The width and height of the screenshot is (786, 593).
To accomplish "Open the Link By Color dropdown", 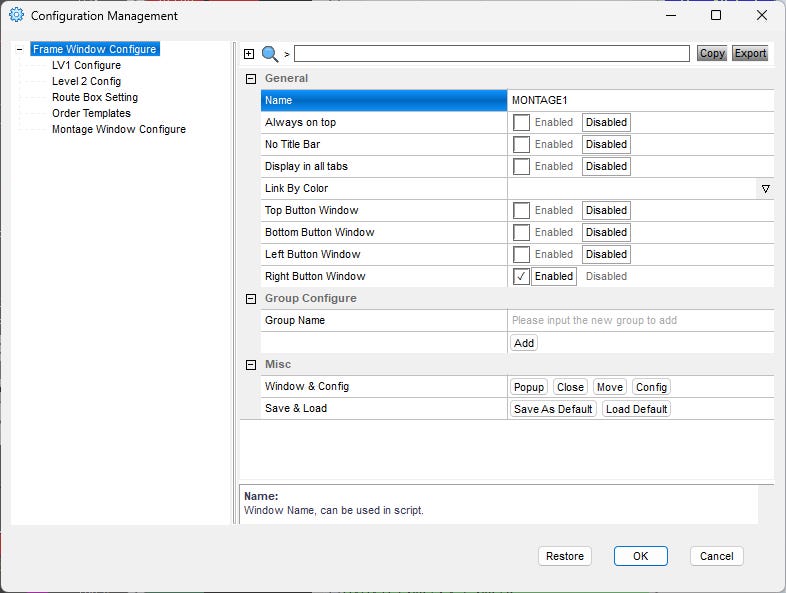I will click(765, 189).
